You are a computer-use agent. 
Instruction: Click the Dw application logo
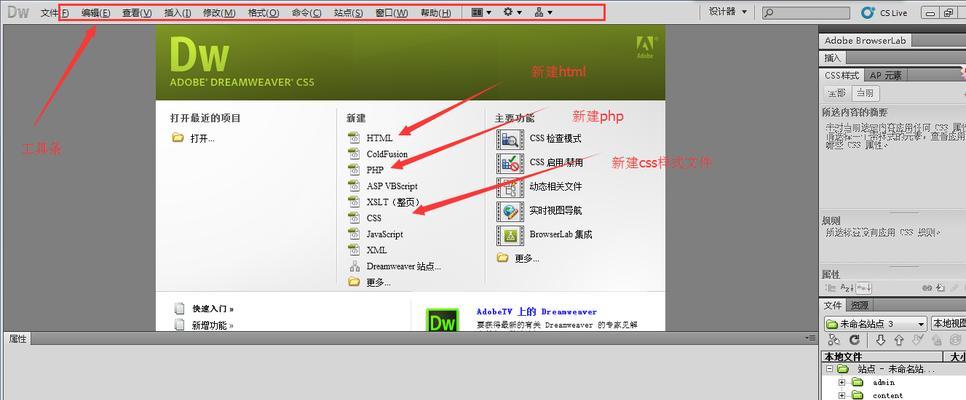pyautogui.click(x=18, y=12)
